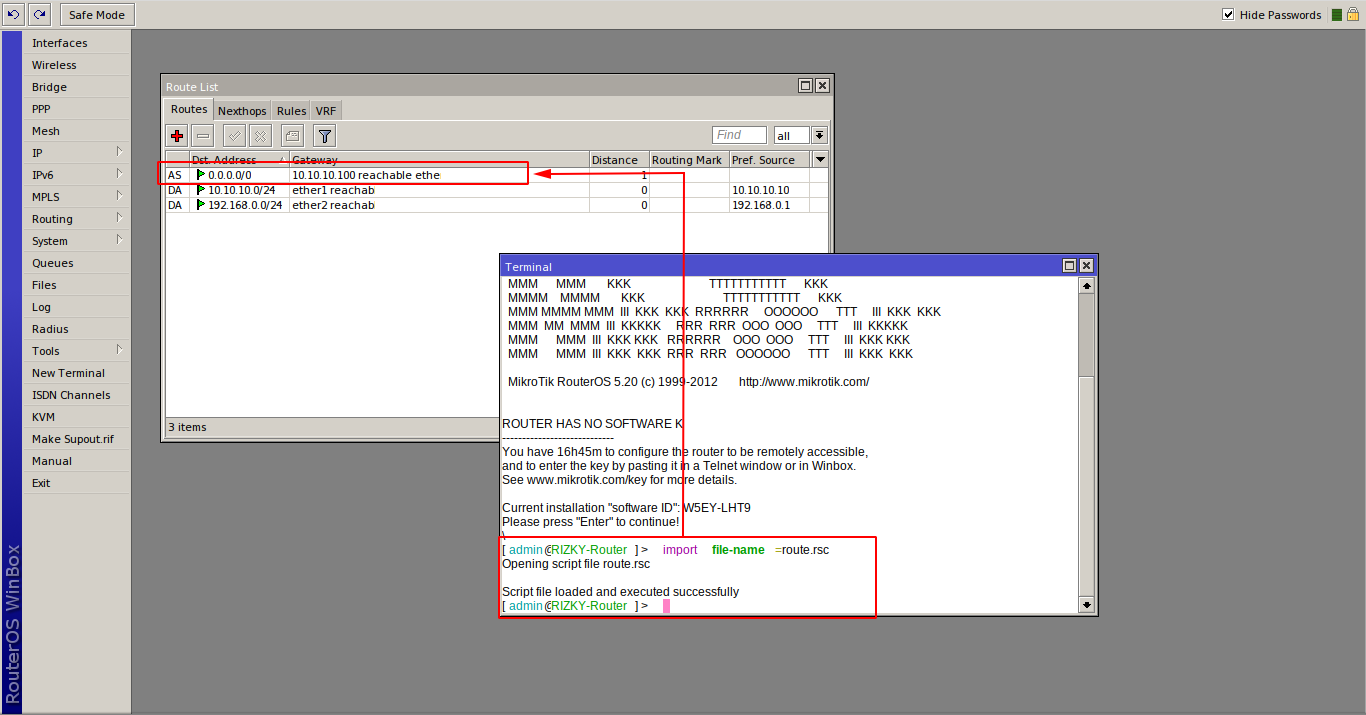Open the KVM menu item
Screen dimensions: 1366x715
click(x=77, y=417)
